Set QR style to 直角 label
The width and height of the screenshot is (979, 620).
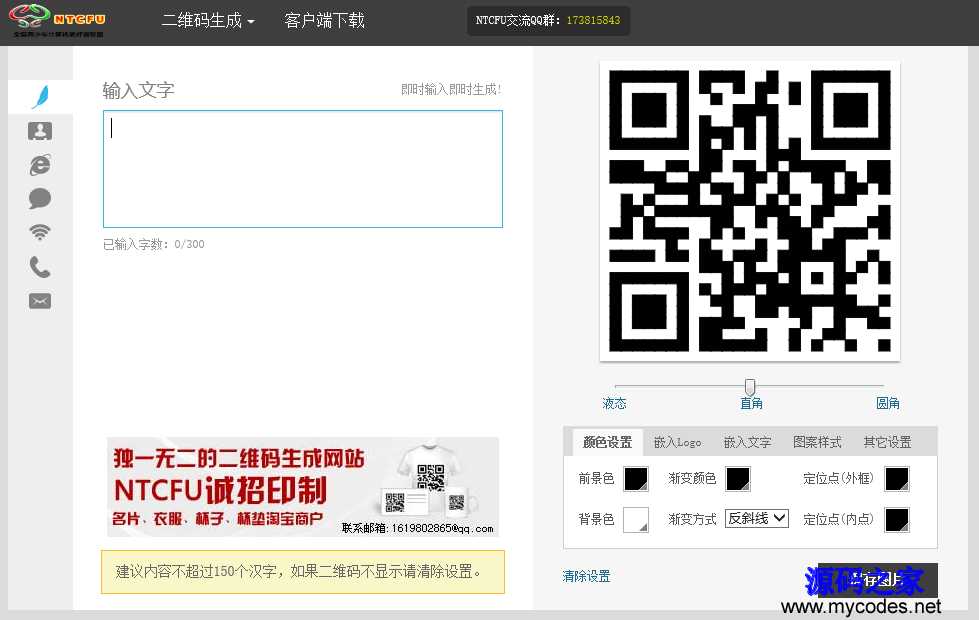tap(751, 403)
